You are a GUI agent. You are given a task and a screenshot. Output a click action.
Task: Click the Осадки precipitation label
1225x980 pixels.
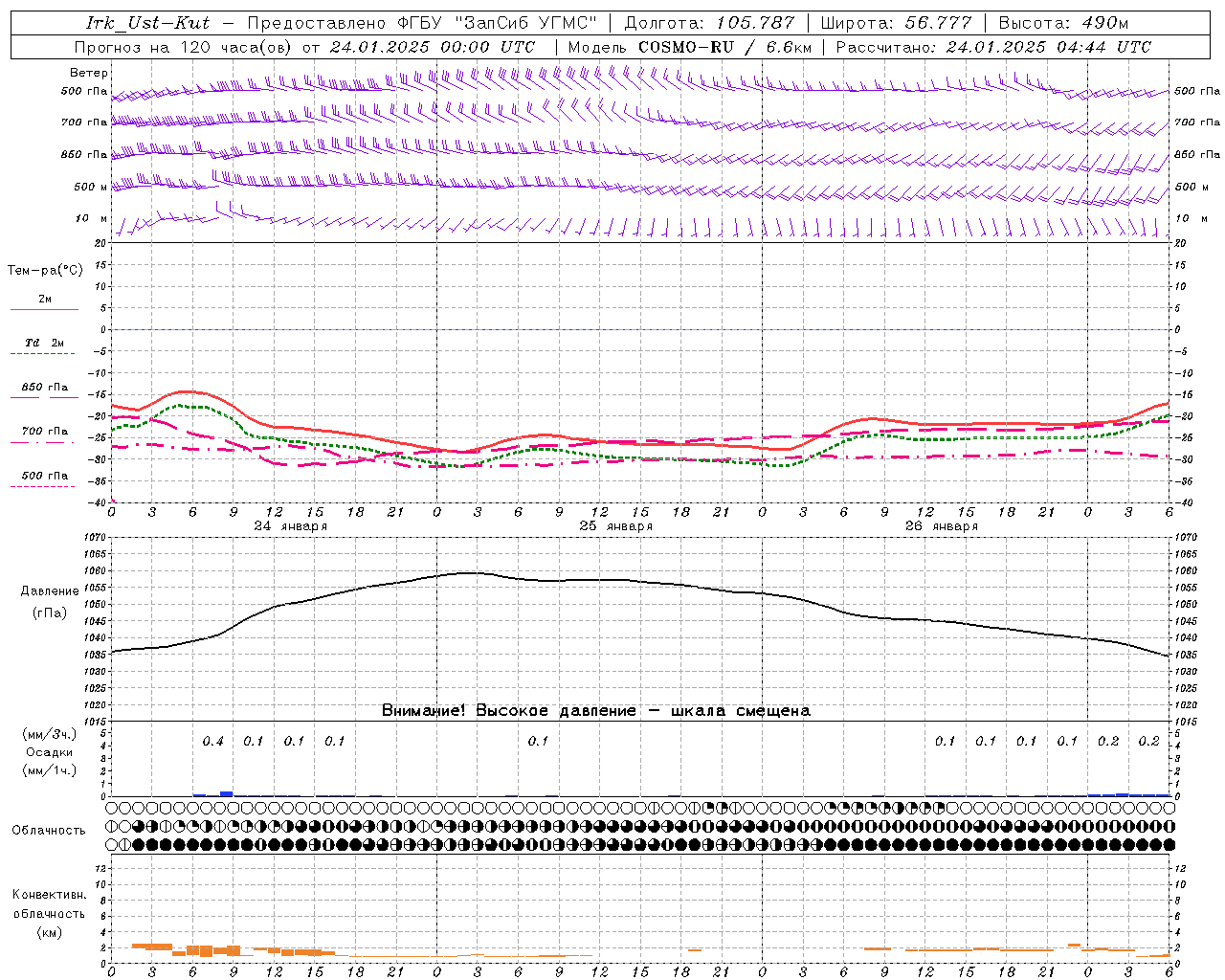[x=49, y=753]
